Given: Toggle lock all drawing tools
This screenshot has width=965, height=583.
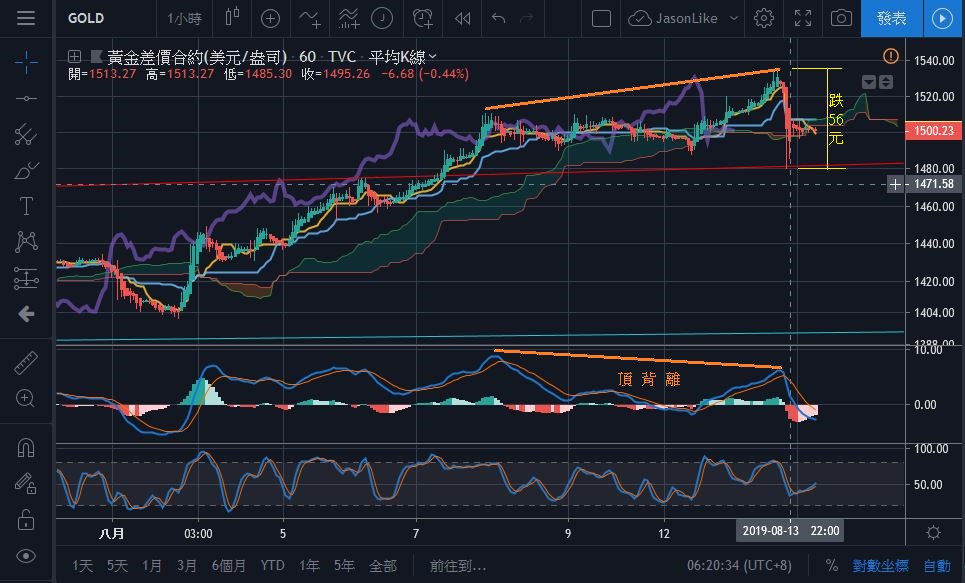Looking at the screenshot, I should (26, 519).
